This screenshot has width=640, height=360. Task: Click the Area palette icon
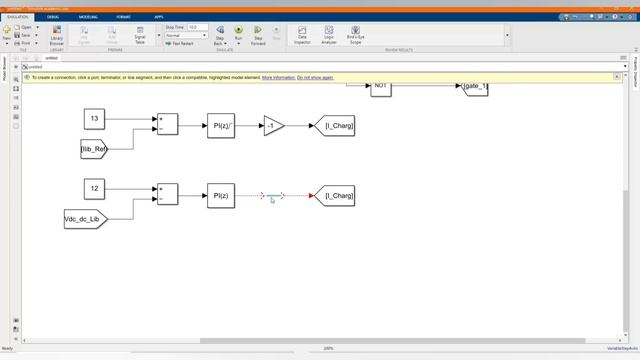coord(16,126)
